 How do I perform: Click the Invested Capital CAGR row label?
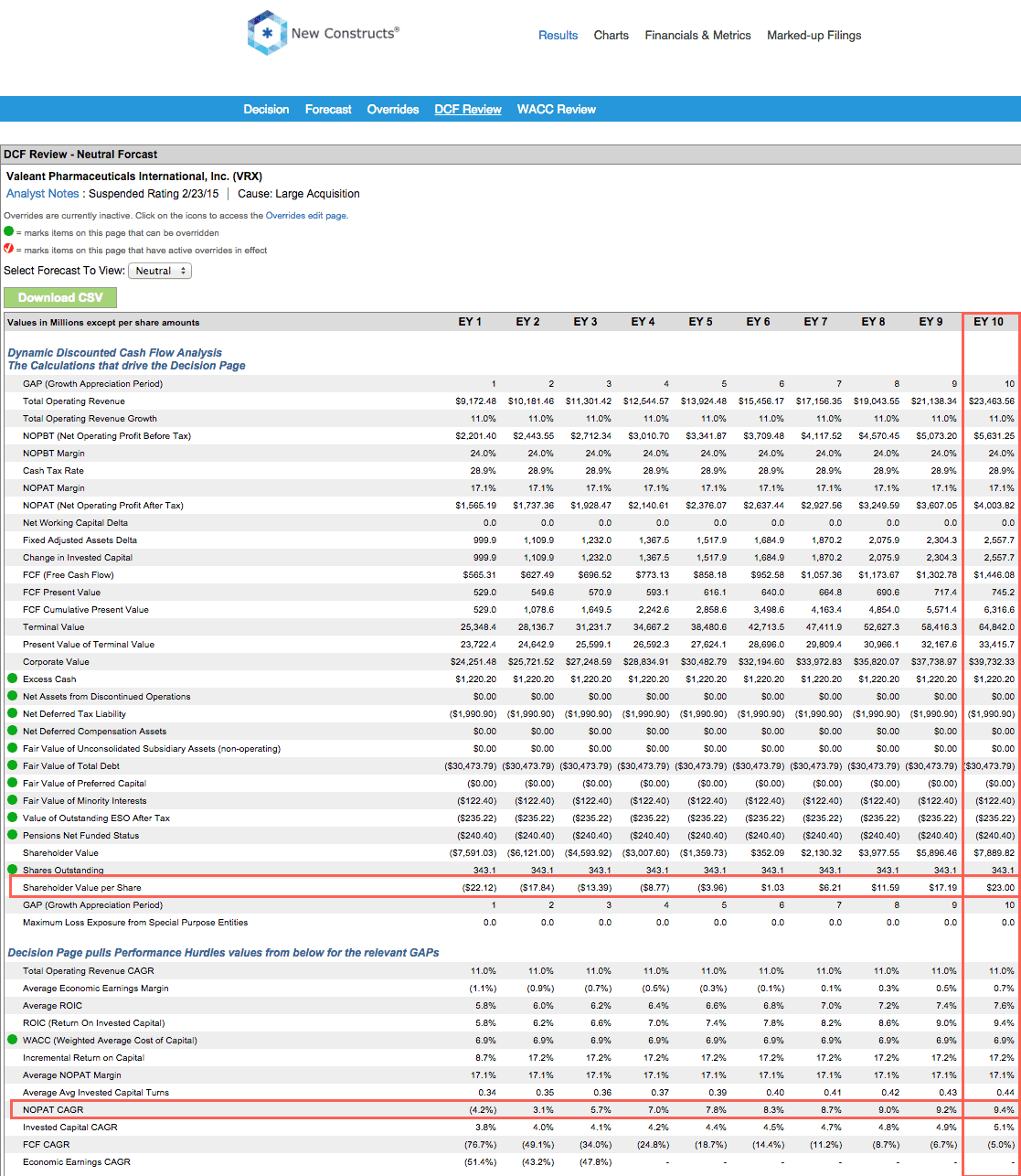tap(69, 1127)
